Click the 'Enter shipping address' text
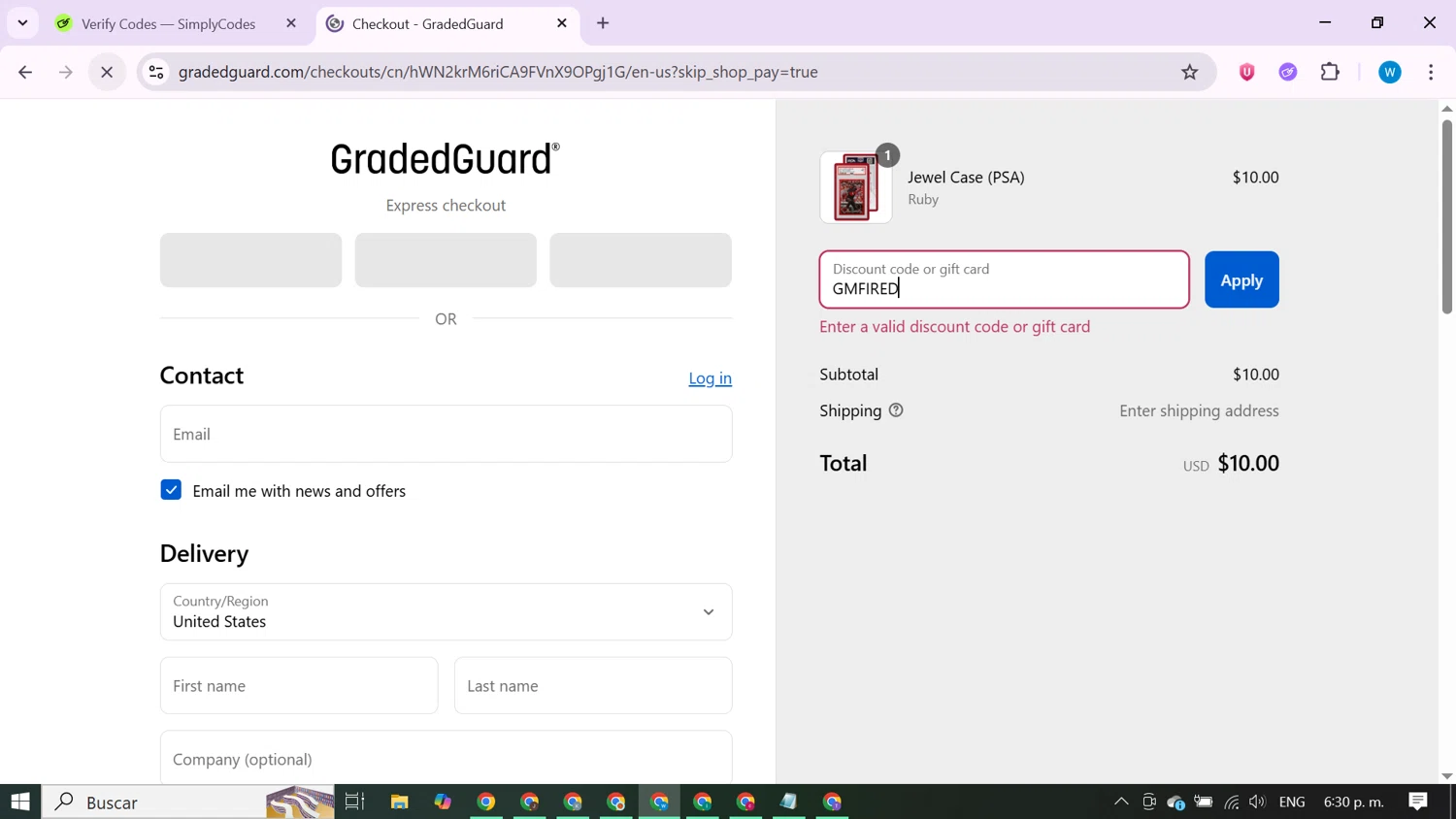 1199,410
